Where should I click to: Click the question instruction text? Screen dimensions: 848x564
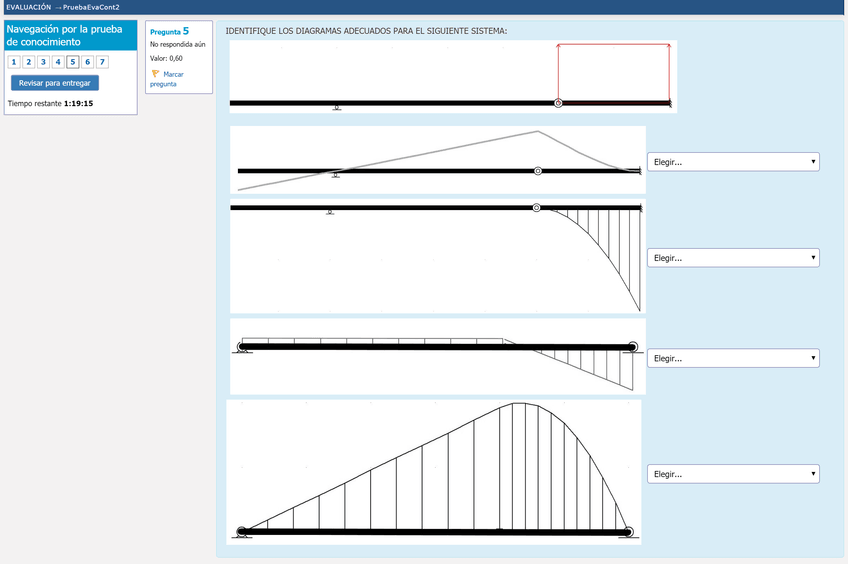click(366, 31)
